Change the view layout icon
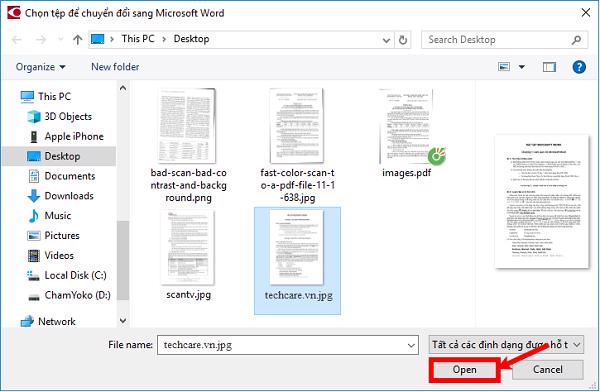This screenshot has width=600, height=392. point(504,67)
